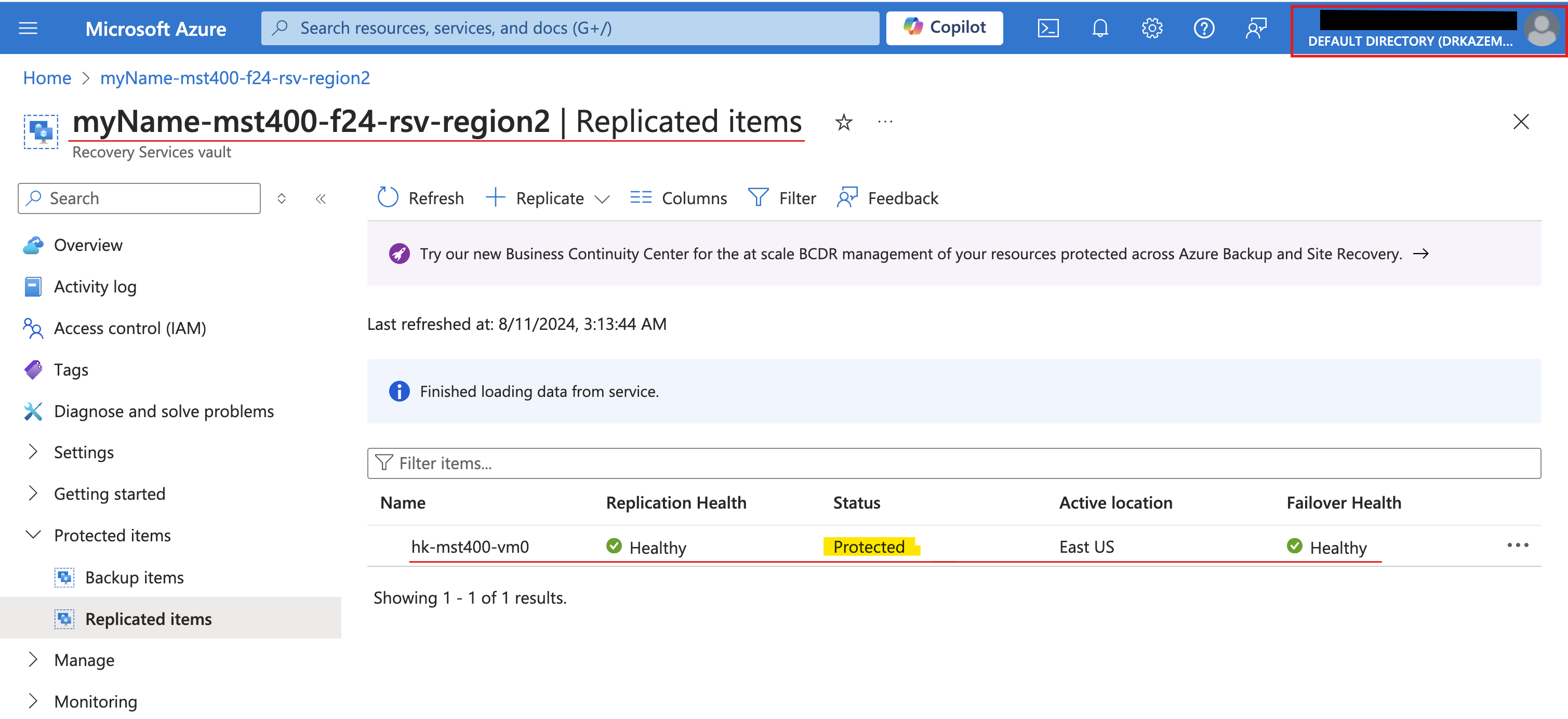Click the Backup items icon
1568x719 pixels.
click(x=64, y=577)
